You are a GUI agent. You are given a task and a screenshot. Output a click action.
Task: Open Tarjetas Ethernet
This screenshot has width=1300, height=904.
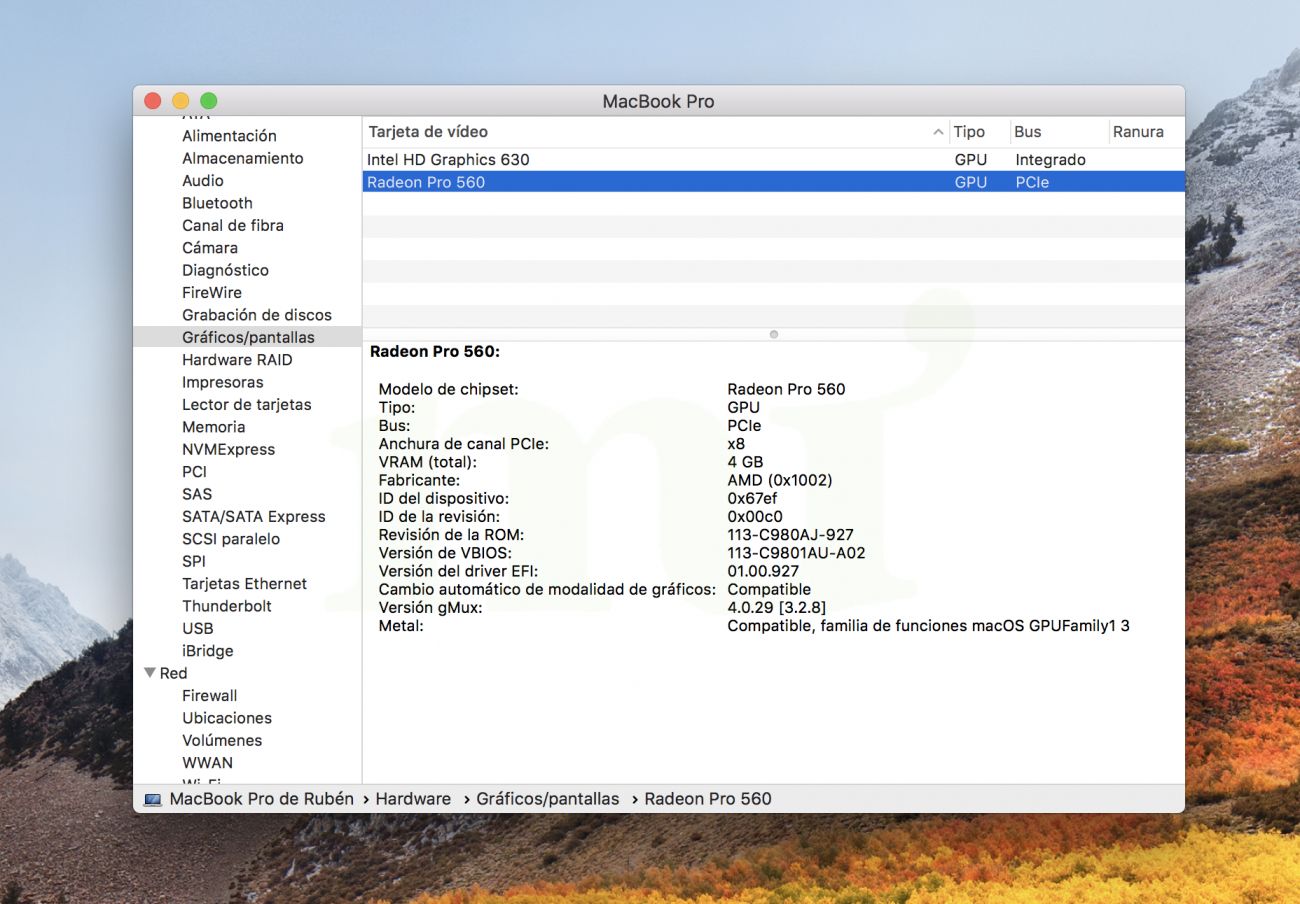click(x=244, y=584)
